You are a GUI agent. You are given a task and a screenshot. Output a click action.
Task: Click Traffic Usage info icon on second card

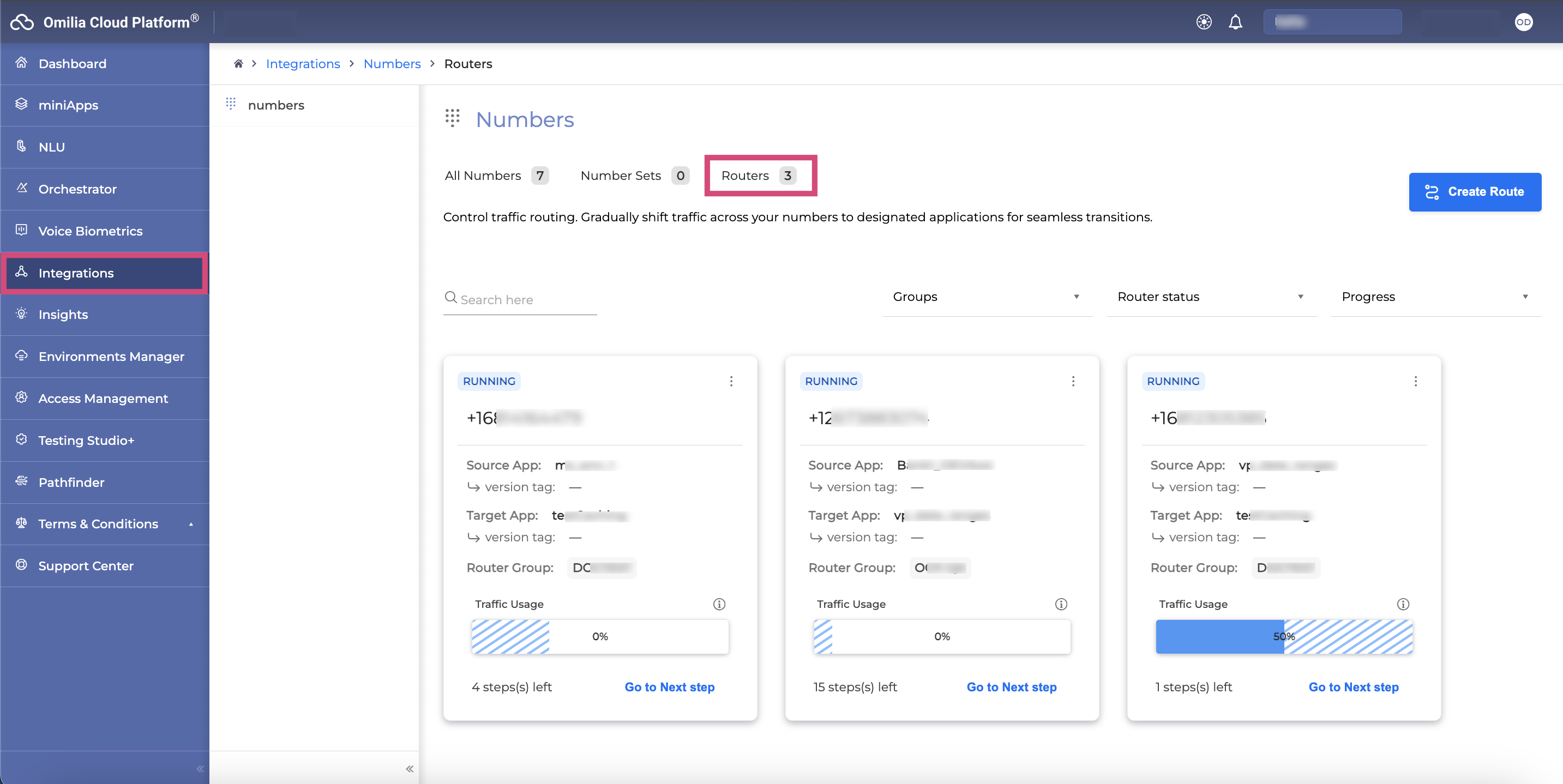click(x=1061, y=604)
